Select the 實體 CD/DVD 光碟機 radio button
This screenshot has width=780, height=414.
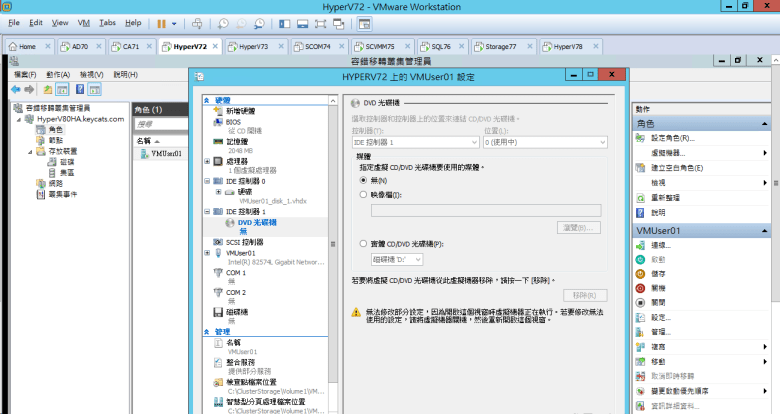point(362,243)
